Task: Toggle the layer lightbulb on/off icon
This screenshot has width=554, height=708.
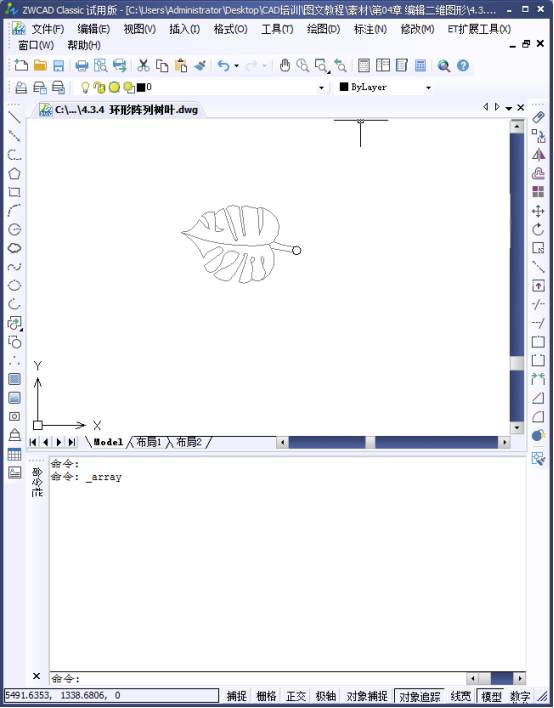Action: point(85,87)
